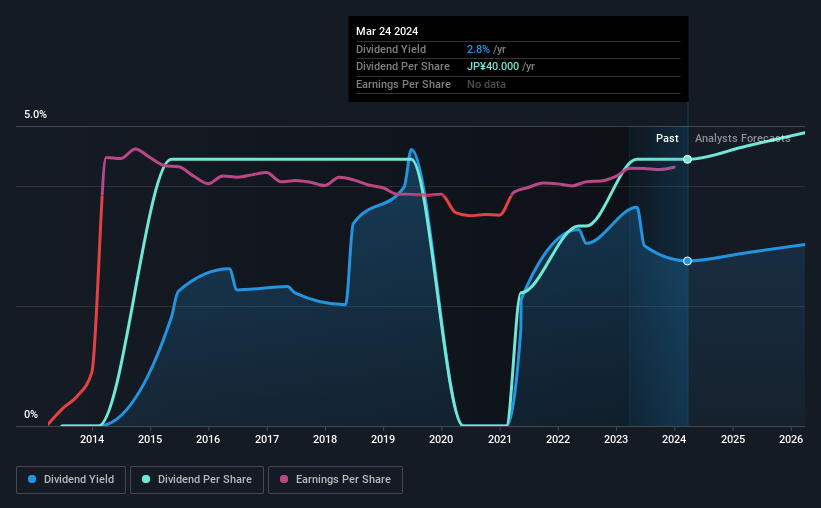Click the 2026 x-axis label
The image size is (821, 508).
point(791,439)
